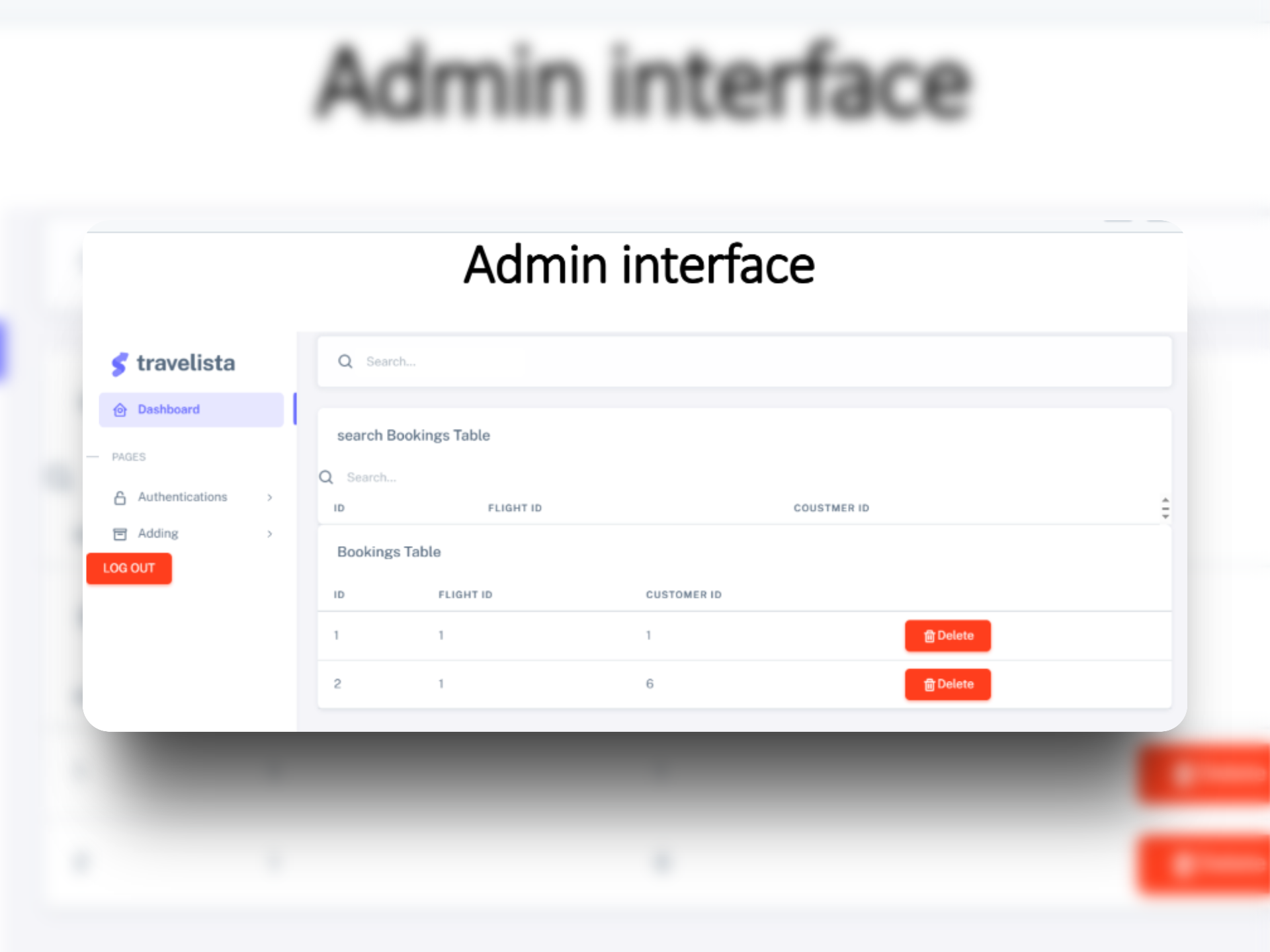
Task: Click the Adding archive box icon
Action: (120, 534)
